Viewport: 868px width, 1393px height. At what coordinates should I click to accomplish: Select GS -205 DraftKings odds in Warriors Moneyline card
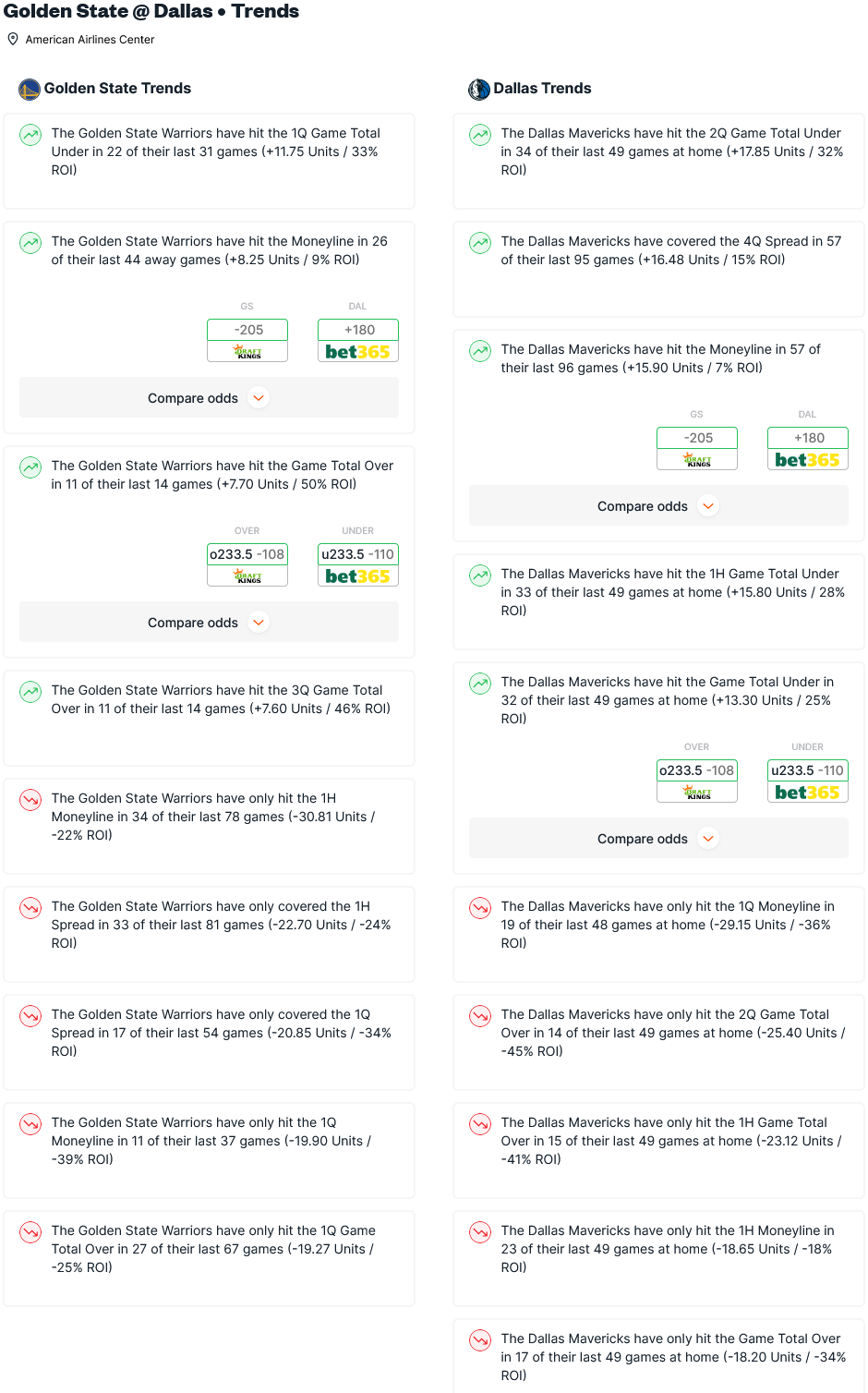point(247,340)
